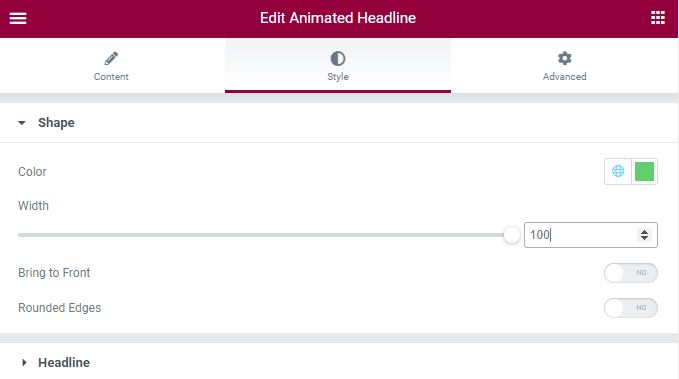The height and width of the screenshot is (379, 679).
Task: Click the gear icon above Advanced
Action: [565, 58]
